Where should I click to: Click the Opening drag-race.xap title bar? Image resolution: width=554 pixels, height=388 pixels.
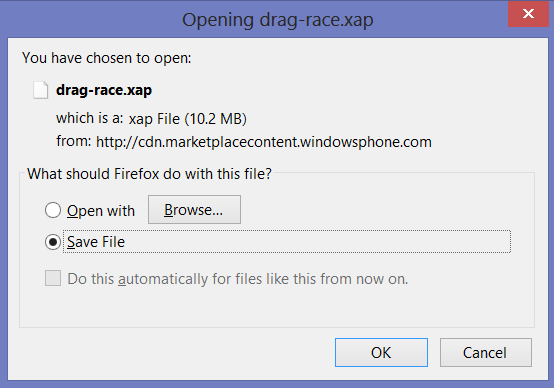(x=277, y=19)
